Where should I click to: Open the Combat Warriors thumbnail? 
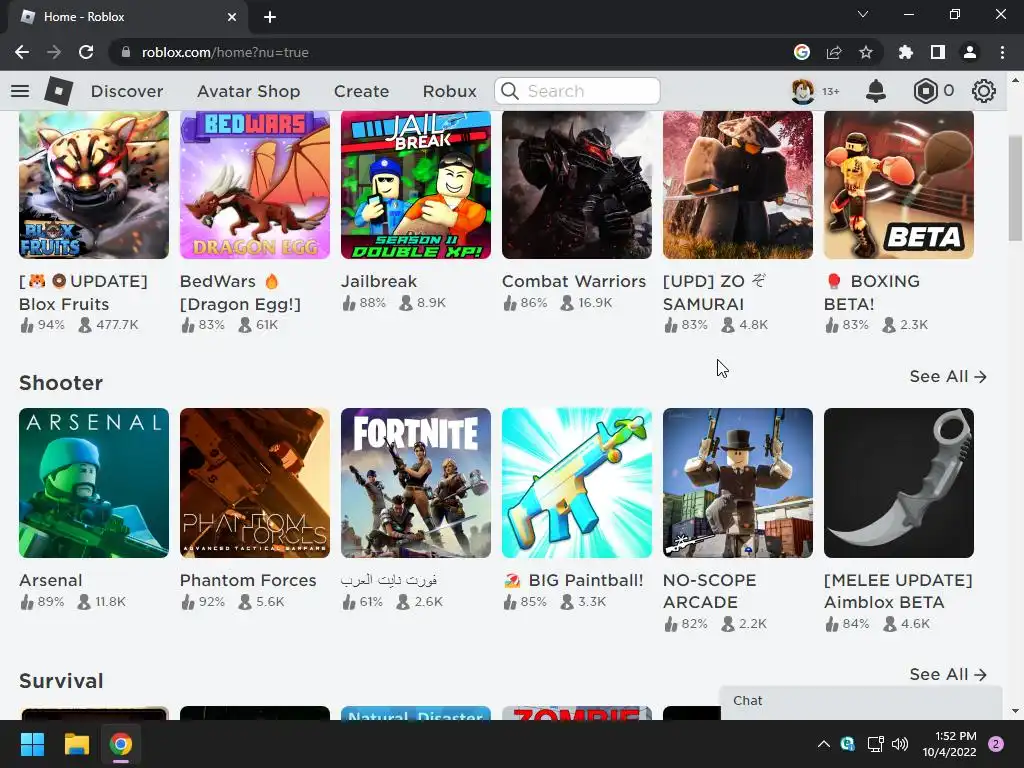[x=577, y=185]
